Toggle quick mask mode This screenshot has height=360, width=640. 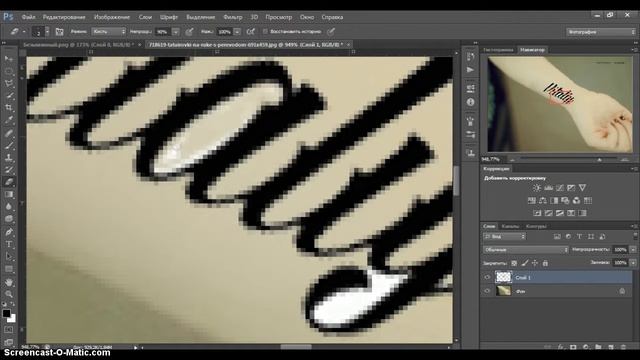click(x=9, y=329)
